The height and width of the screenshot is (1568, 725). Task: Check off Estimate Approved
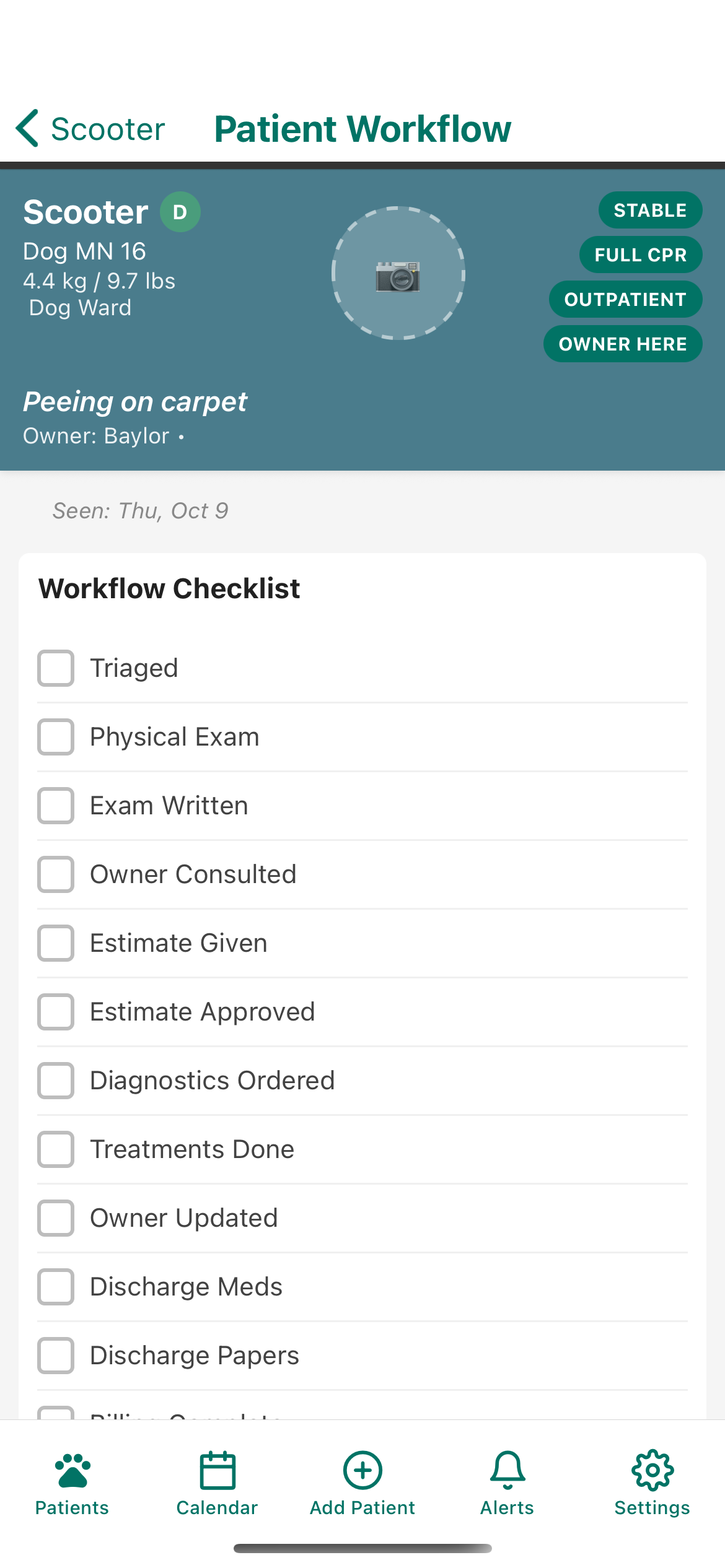[x=55, y=1011]
